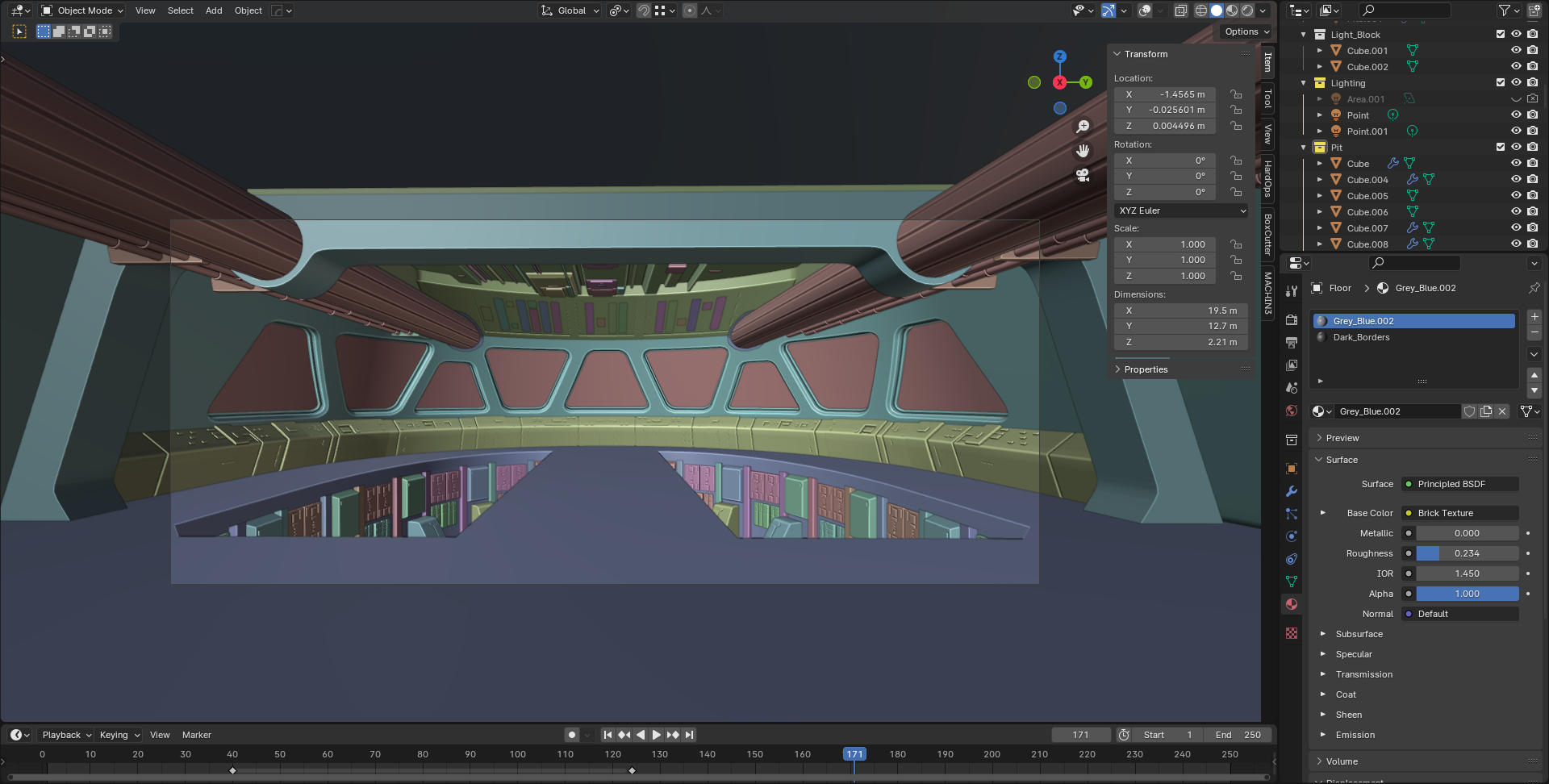Open the Render properties tab
This screenshot has width=1549, height=784.
pos(1292,320)
